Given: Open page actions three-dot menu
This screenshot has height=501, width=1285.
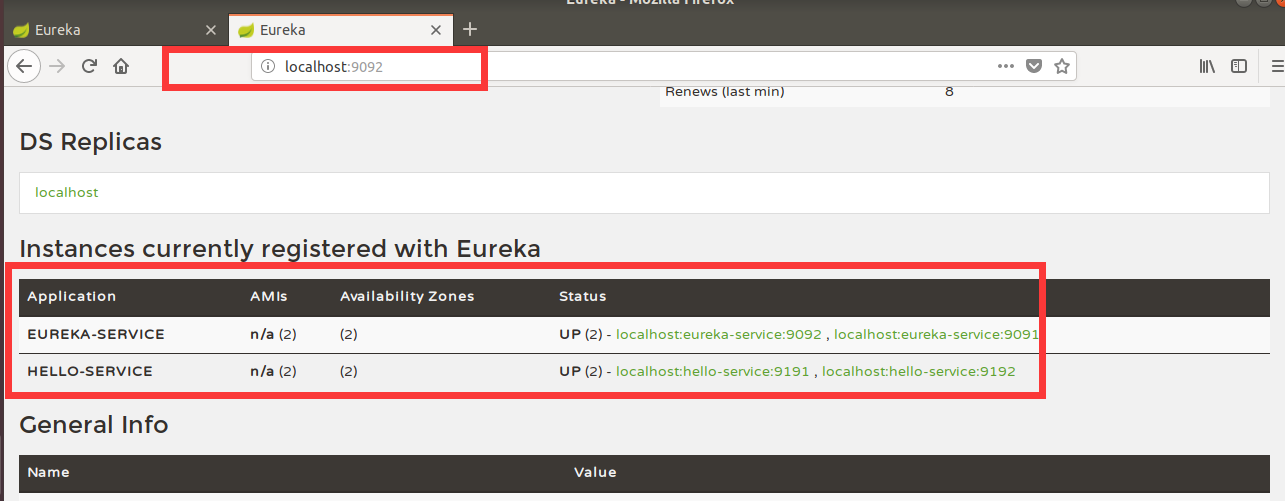Looking at the screenshot, I should pos(1006,66).
